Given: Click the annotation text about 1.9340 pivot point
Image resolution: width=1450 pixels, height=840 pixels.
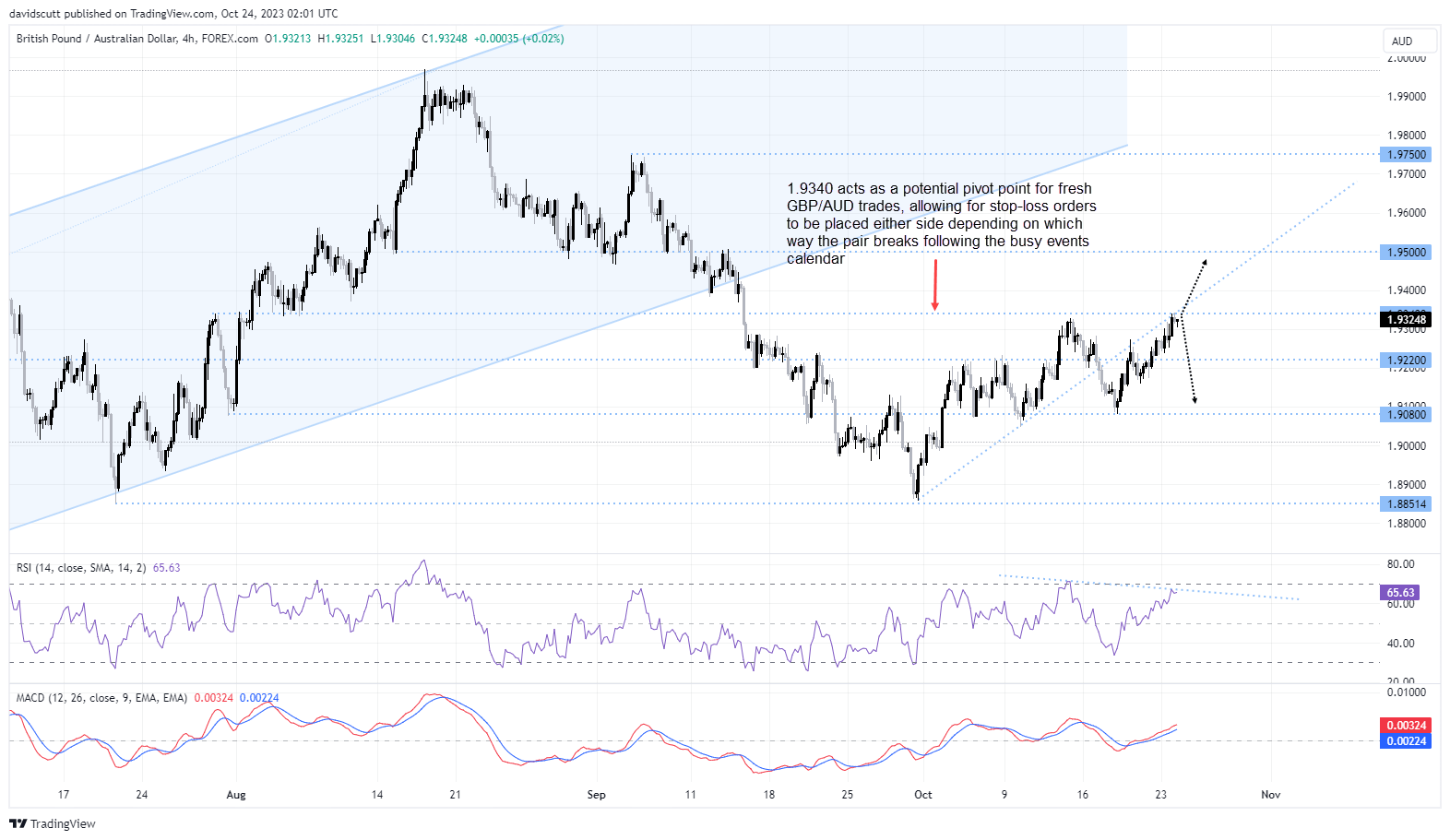Looking at the screenshot, I should coord(942,224).
